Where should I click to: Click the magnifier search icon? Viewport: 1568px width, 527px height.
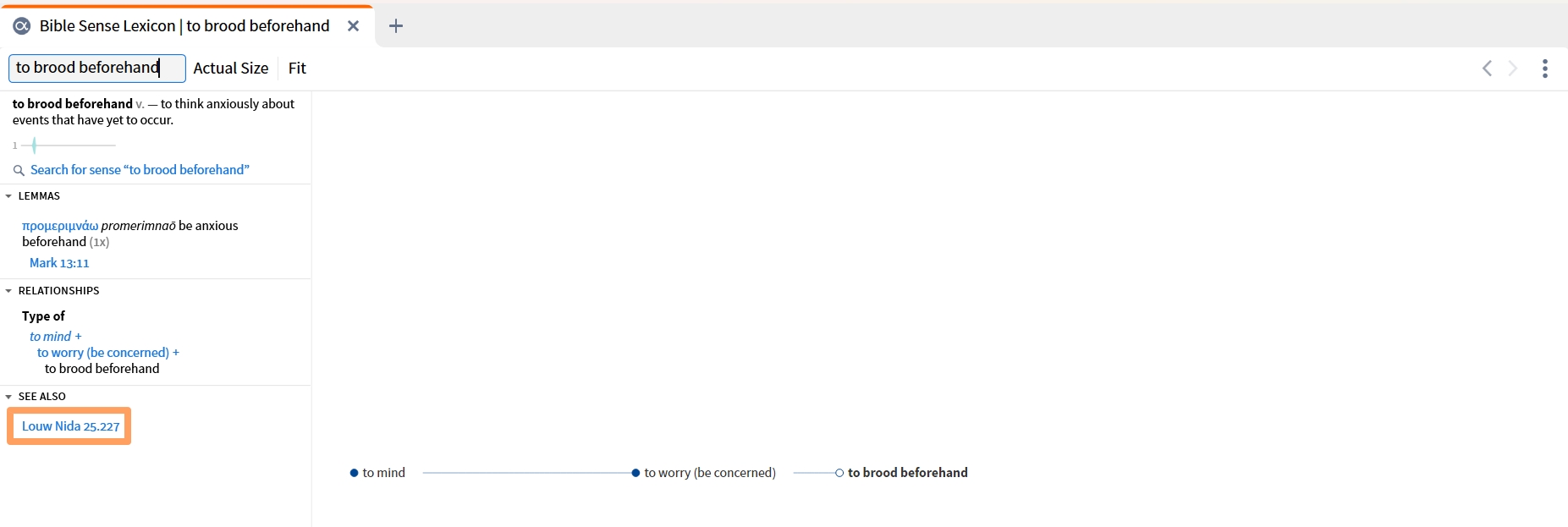coord(19,171)
